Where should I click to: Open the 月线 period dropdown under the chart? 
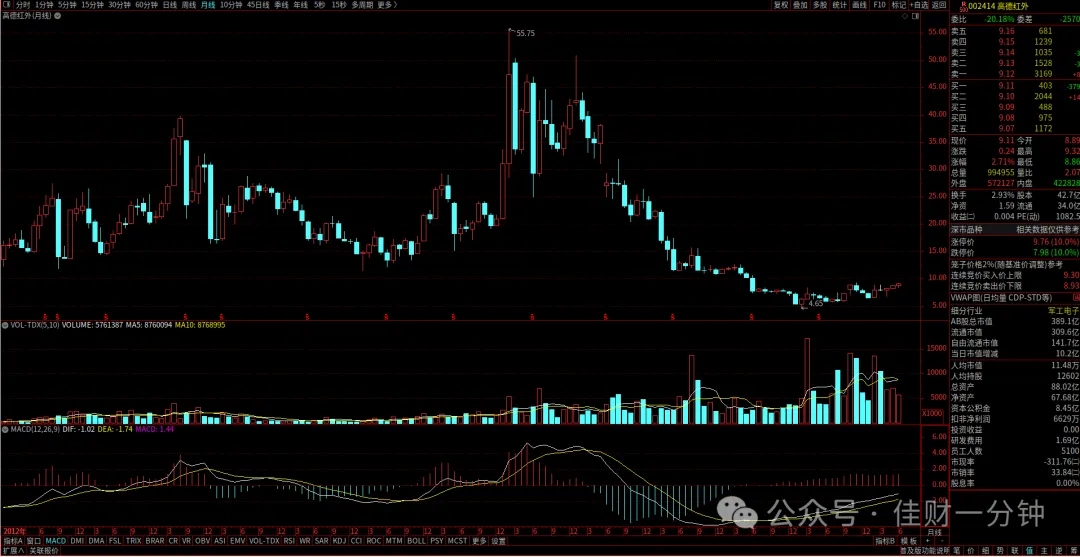[x=934, y=533]
